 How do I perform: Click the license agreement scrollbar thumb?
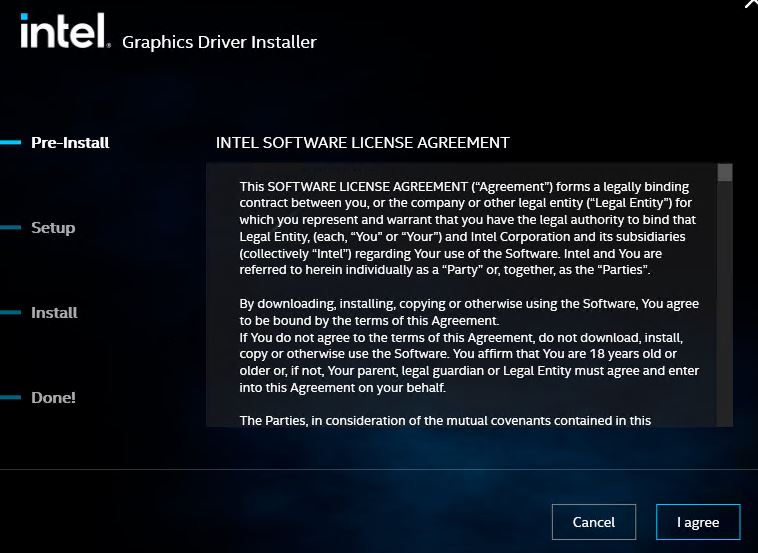coord(725,173)
